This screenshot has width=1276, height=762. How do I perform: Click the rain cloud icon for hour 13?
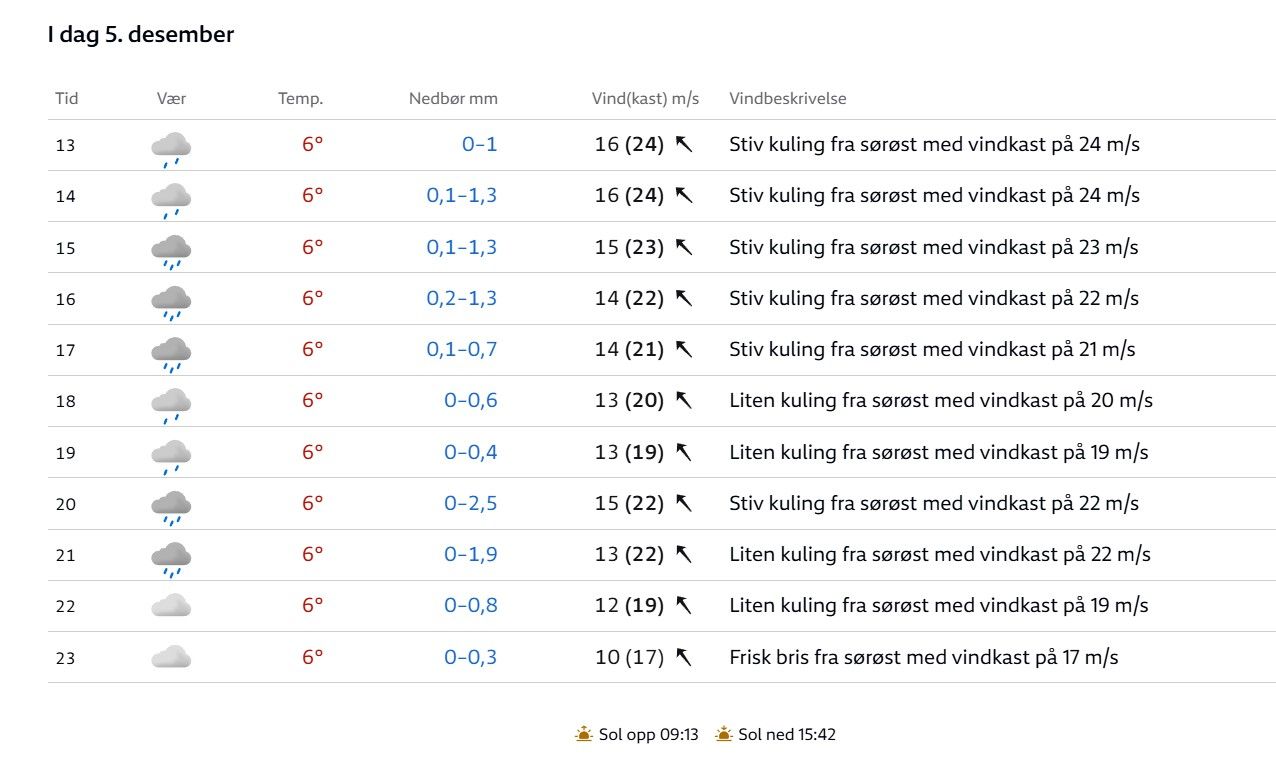pos(171,147)
